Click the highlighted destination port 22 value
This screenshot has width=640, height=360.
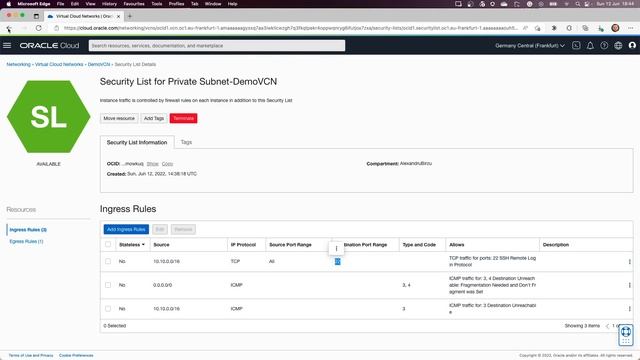[338, 262]
